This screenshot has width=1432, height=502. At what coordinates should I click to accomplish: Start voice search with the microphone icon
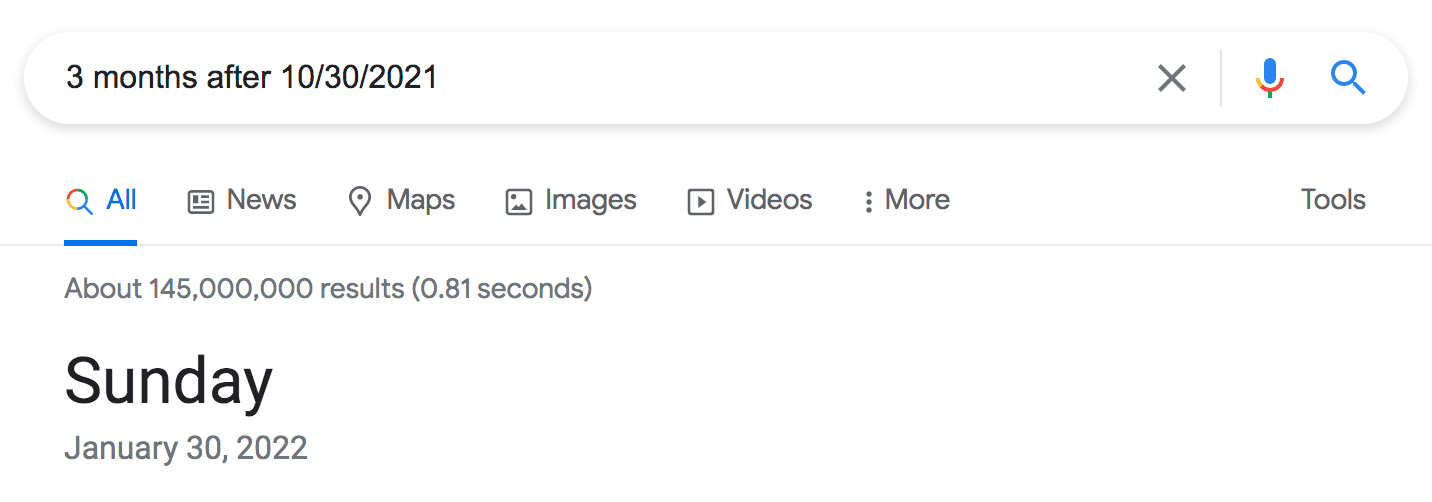point(1269,78)
